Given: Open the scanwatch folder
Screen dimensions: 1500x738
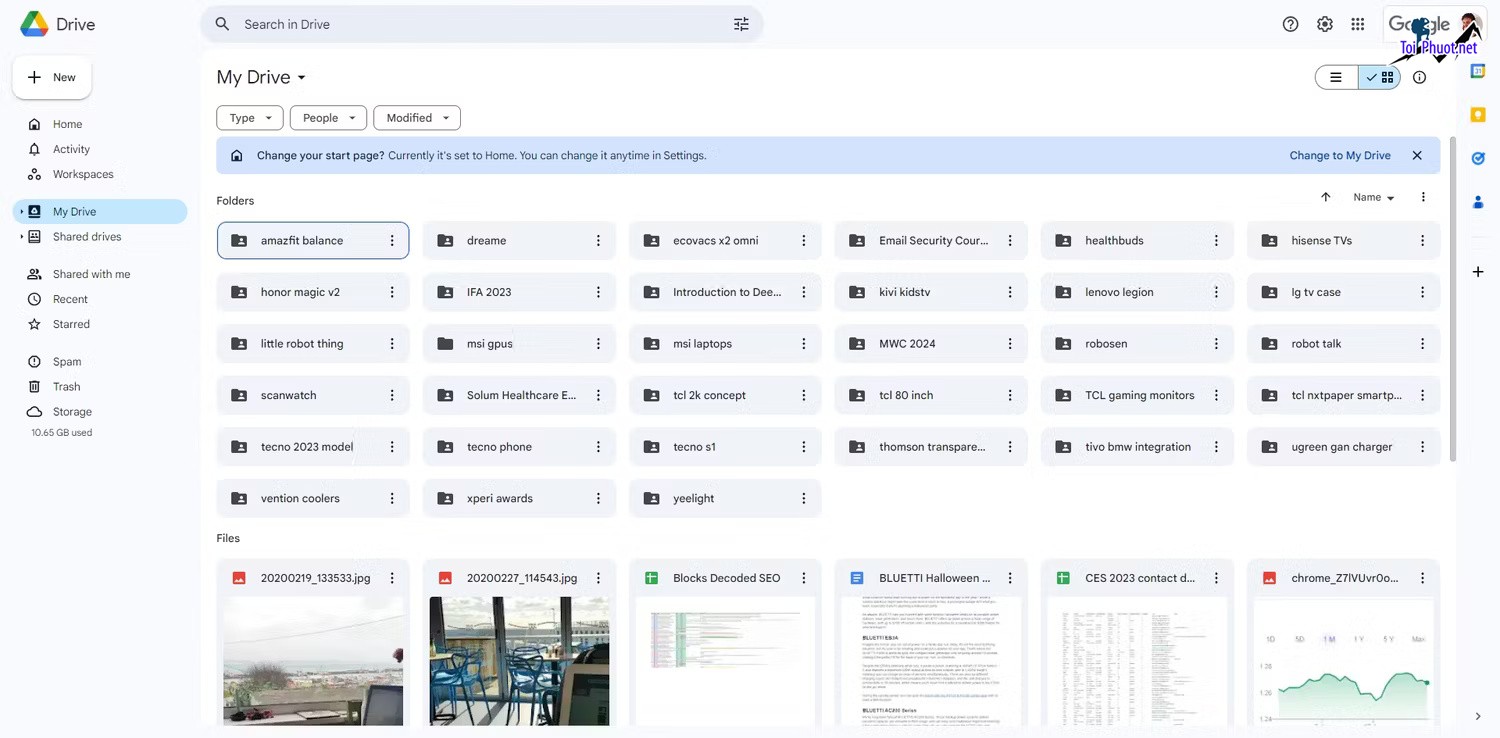Looking at the screenshot, I should 313,396.
